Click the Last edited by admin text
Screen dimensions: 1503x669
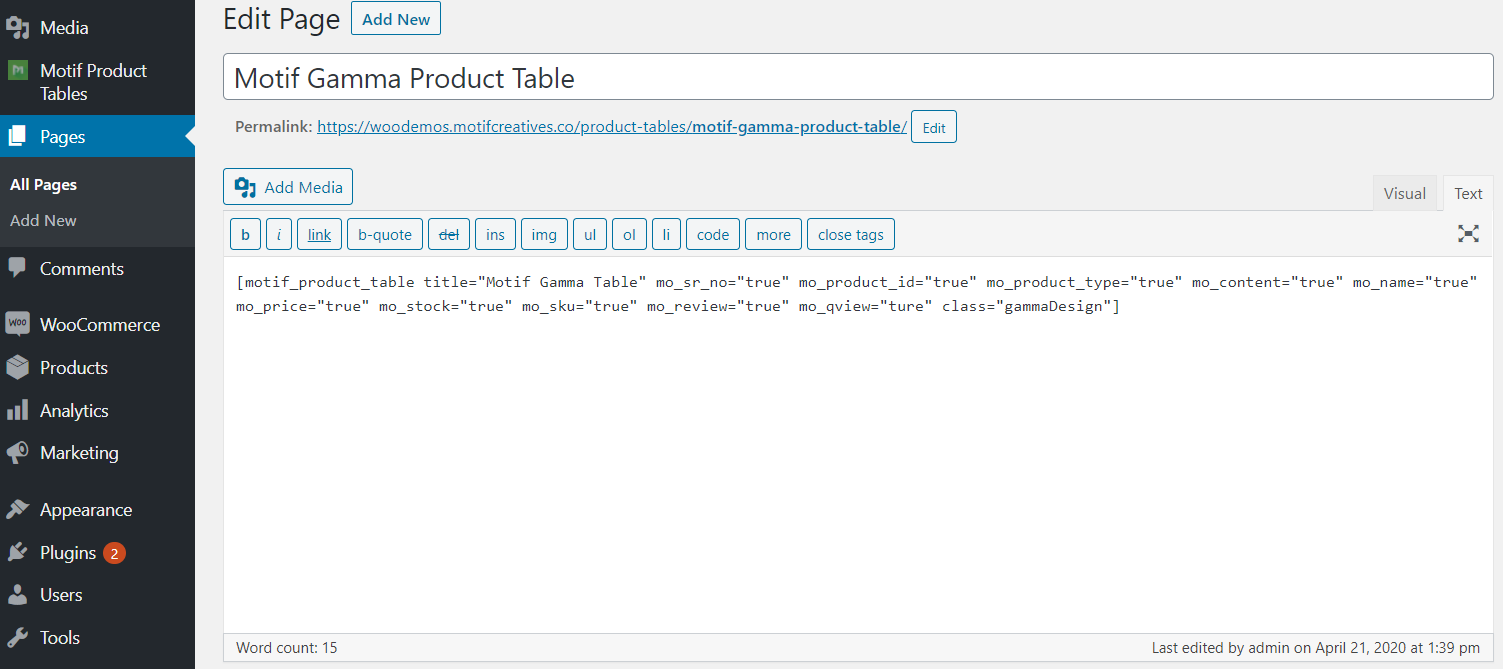(x=1316, y=647)
